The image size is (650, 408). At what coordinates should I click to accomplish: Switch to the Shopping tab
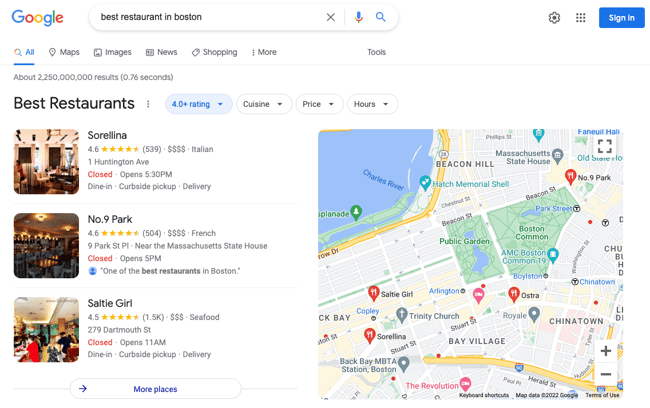pyautogui.click(x=214, y=52)
